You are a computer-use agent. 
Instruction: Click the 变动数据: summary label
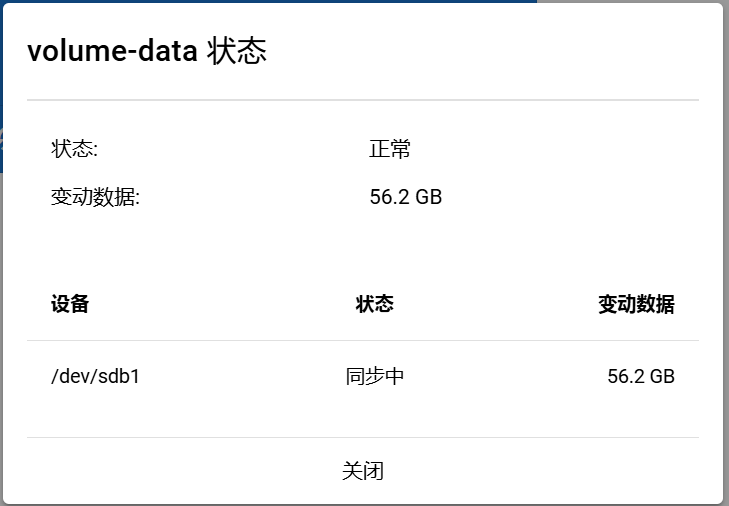(x=95, y=197)
